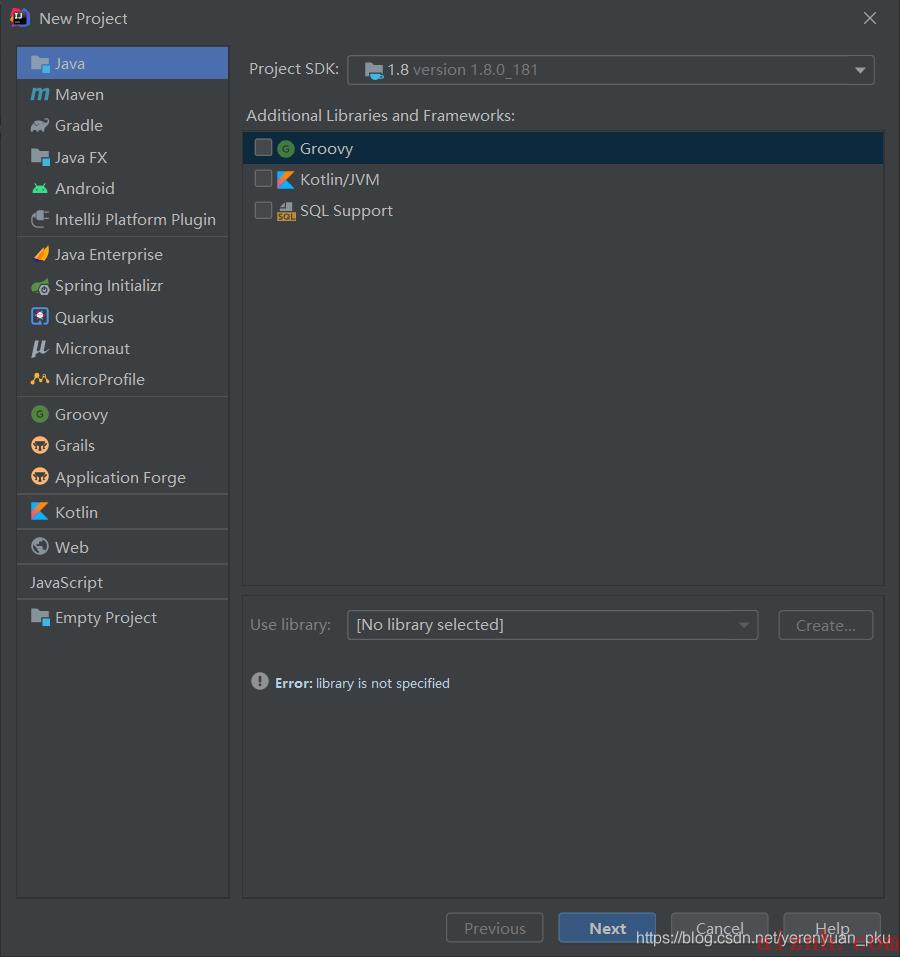The height and width of the screenshot is (957, 900).
Task: Pick IntelliJ Platform Plugin entry
Action: [x=123, y=219]
